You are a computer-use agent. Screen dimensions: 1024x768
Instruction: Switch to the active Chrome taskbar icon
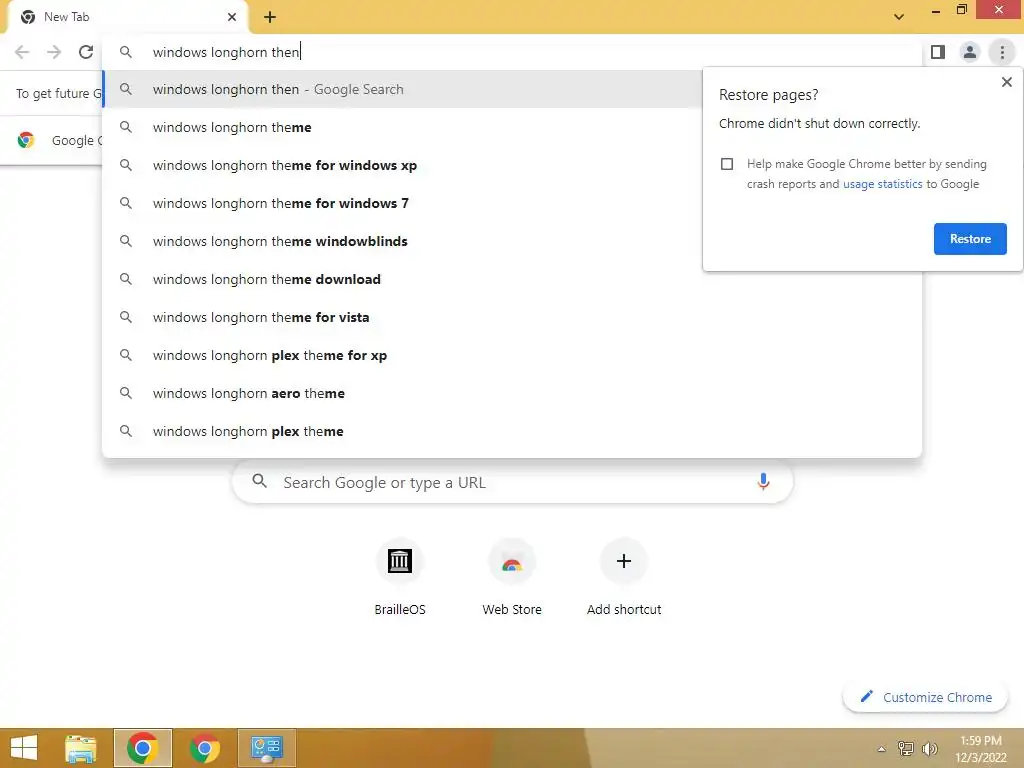point(143,748)
